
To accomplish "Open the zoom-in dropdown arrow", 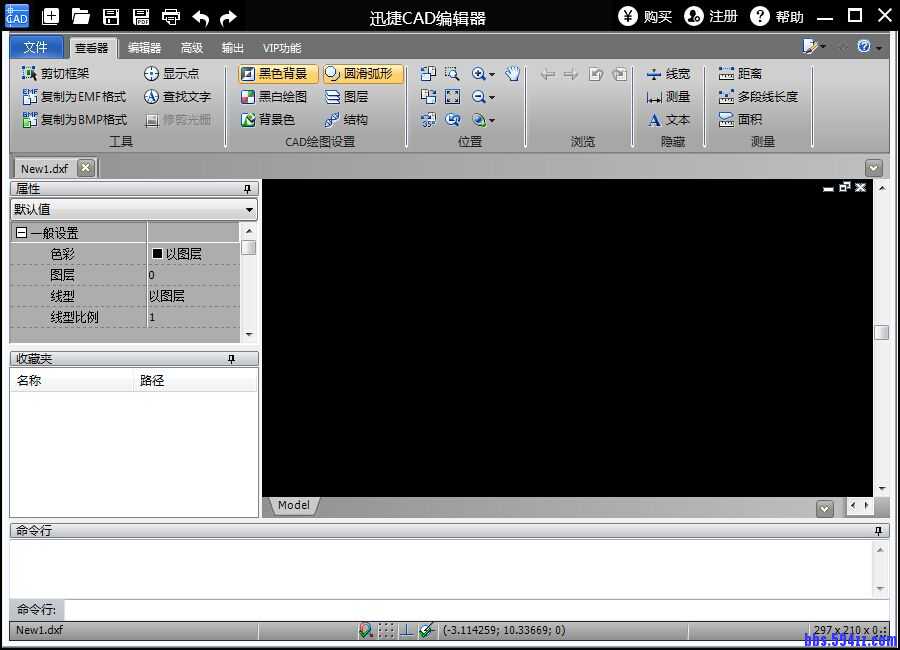I will pos(492,75).
